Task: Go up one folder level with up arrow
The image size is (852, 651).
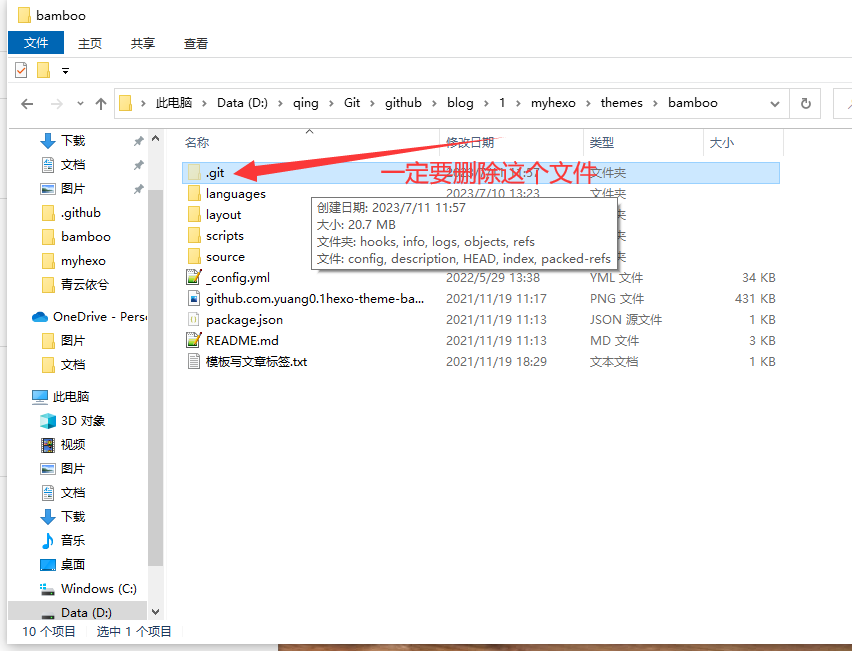Action: pos(101,103)
